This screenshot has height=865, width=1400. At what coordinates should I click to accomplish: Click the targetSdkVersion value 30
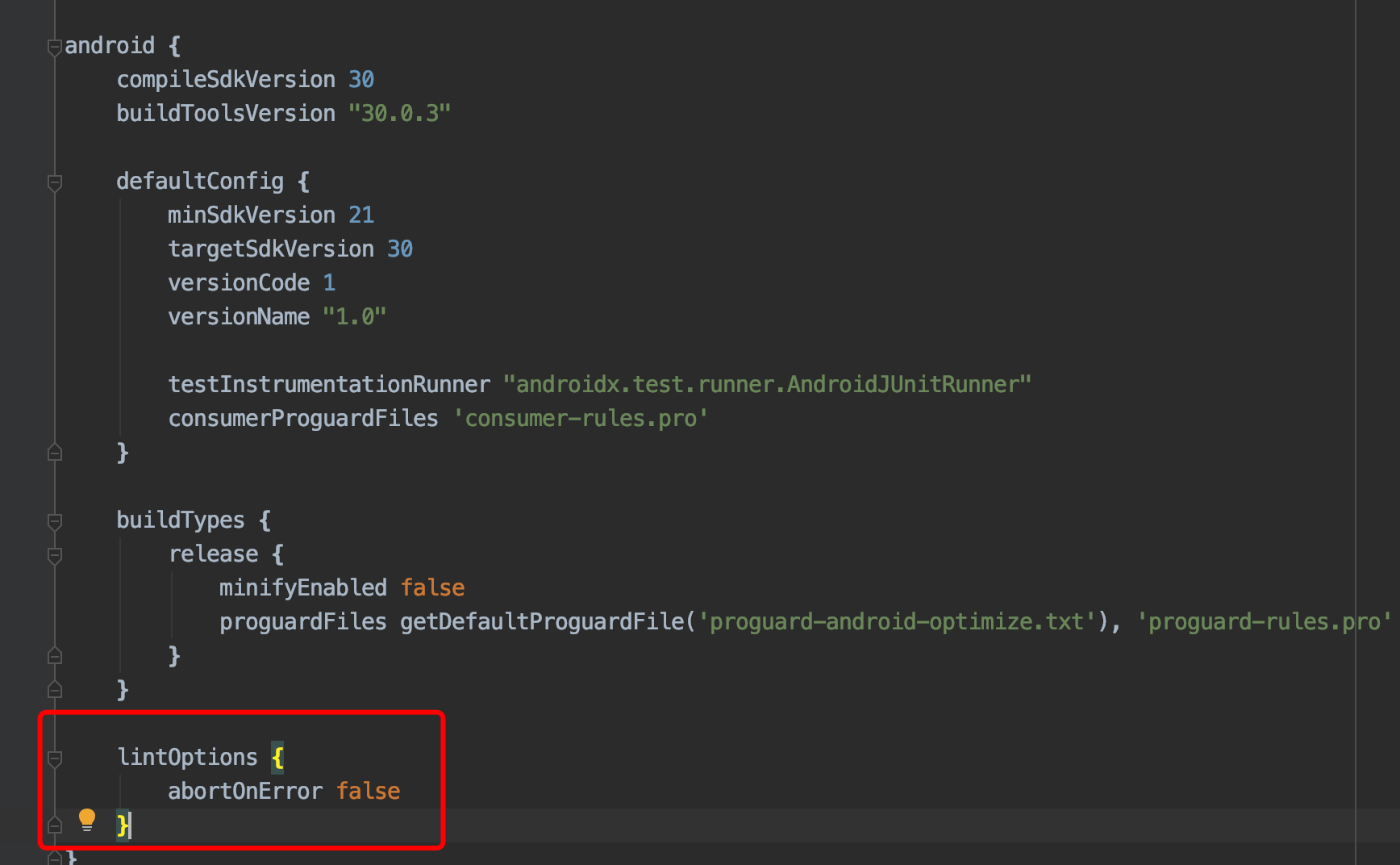(400, 249)
